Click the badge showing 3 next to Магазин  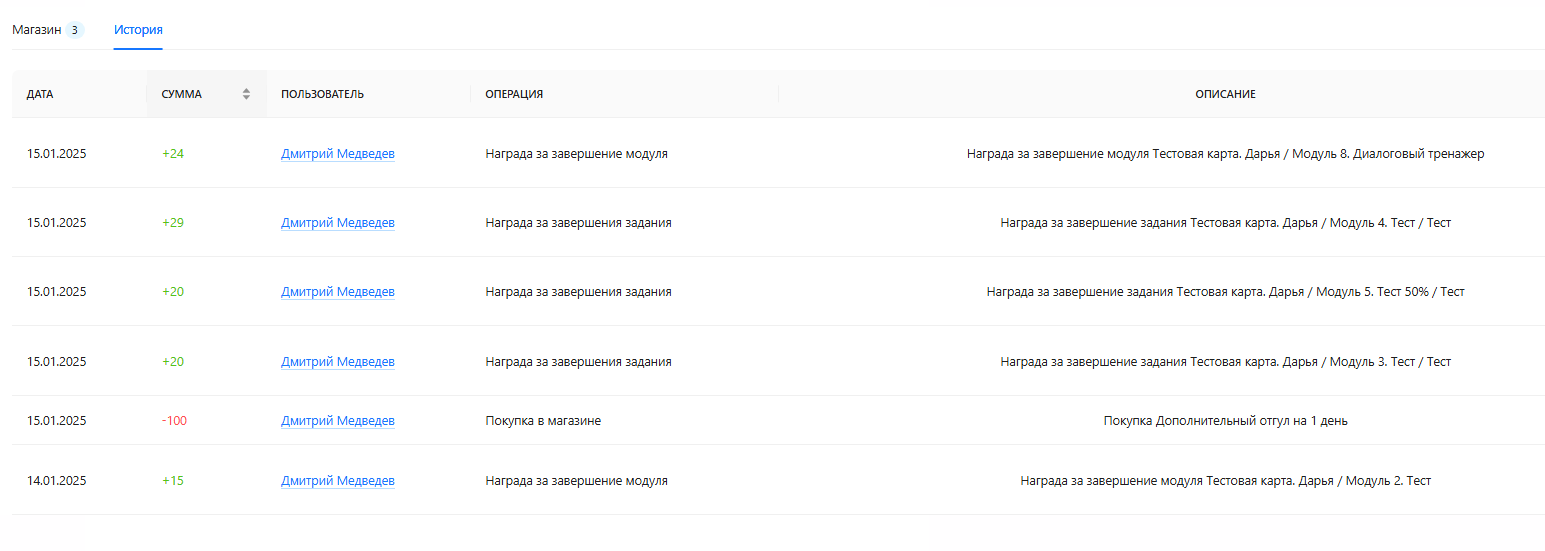(75, 30)
